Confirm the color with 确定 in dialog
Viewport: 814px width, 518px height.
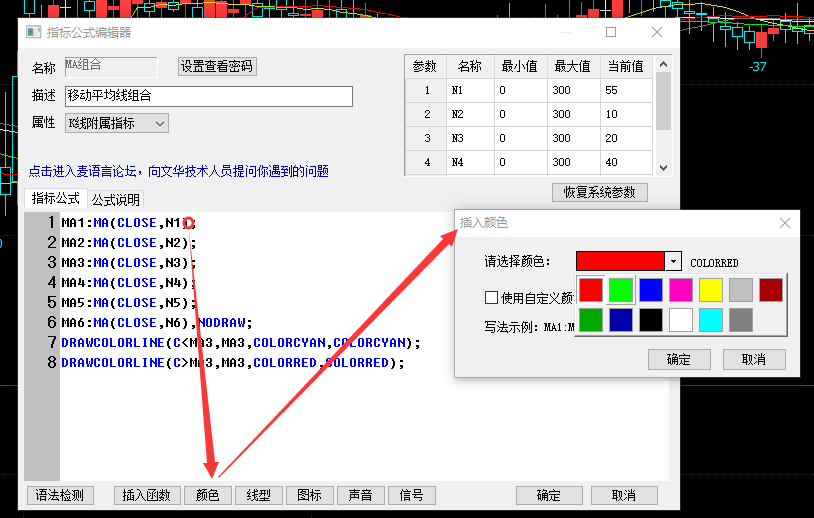[x=679, y=359]
